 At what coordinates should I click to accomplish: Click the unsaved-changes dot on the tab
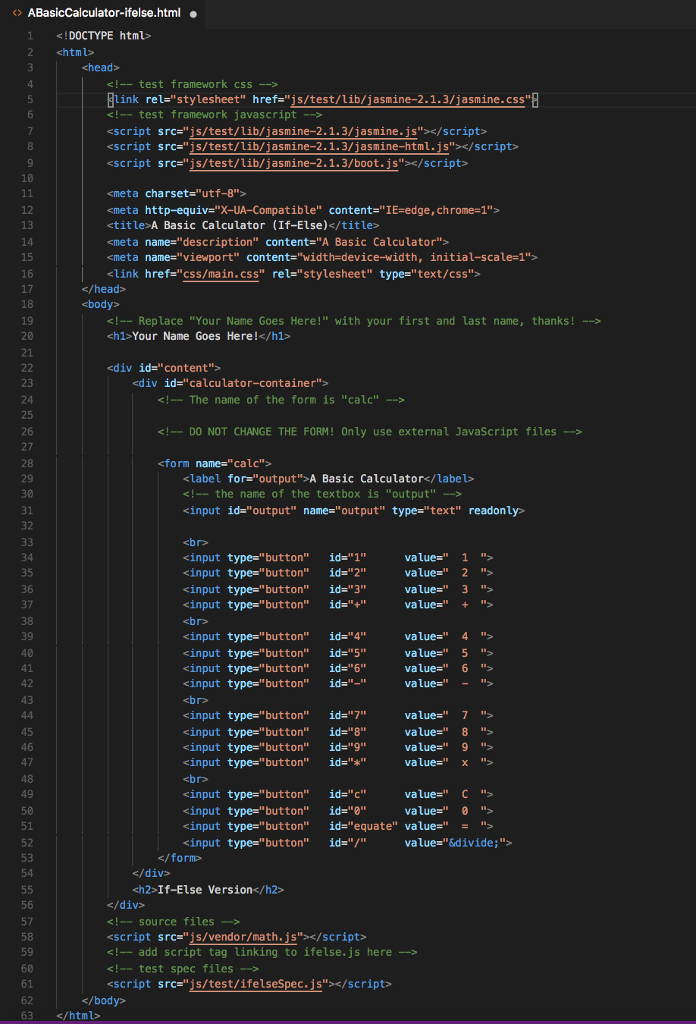tap(193, 14)
